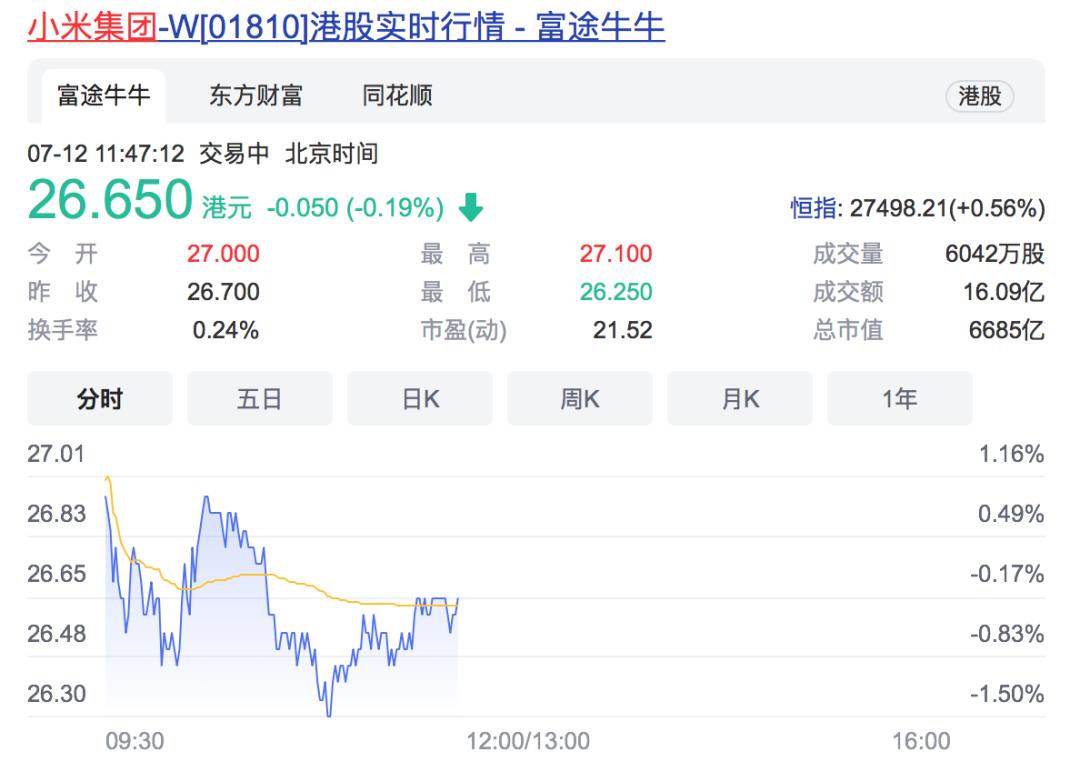Click the 港股 market badge

point(979,96)
